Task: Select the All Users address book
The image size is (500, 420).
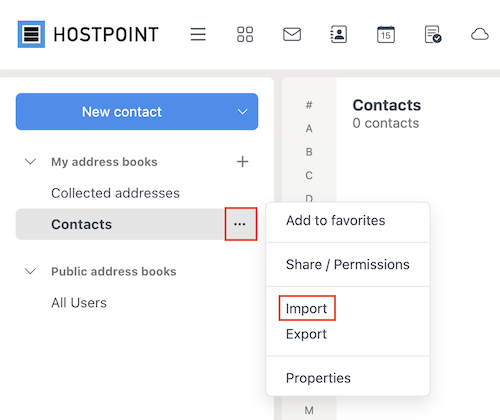Action: [79, 303]
